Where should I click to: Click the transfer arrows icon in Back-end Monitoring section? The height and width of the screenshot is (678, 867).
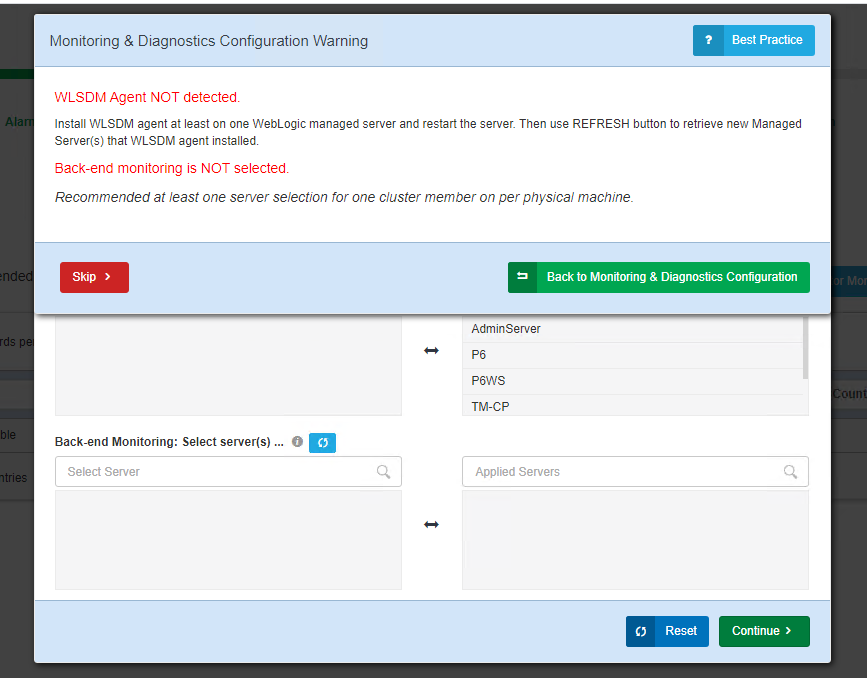point(431,524)
